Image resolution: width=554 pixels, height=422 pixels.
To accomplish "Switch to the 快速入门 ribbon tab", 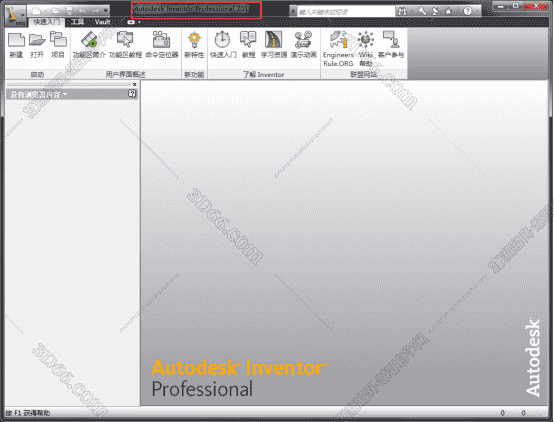I will (46, 22).
